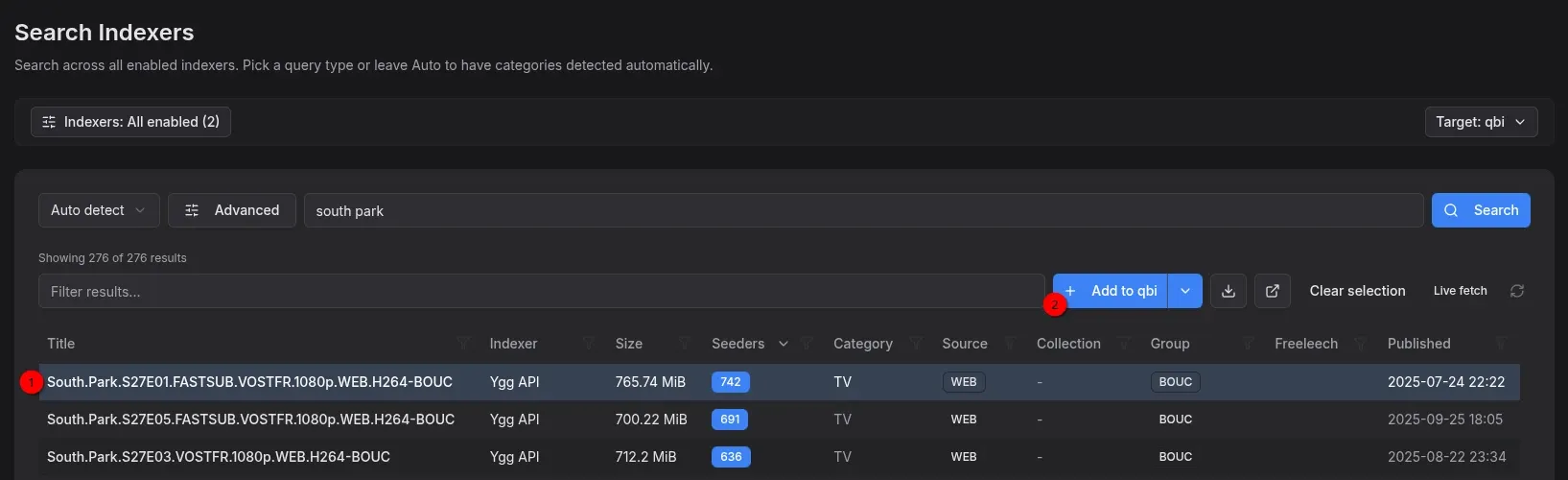This screenshot has height=480, width=1568.
Task: Click the filter icon in Freeleech column
Action: click(x=1360, y=344)
